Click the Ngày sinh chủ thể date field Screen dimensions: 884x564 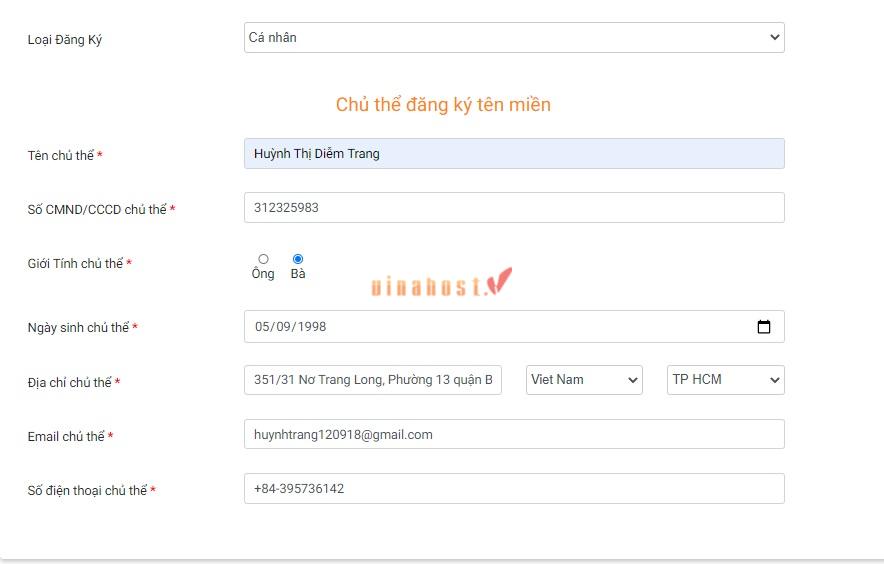tap(514, 327)
